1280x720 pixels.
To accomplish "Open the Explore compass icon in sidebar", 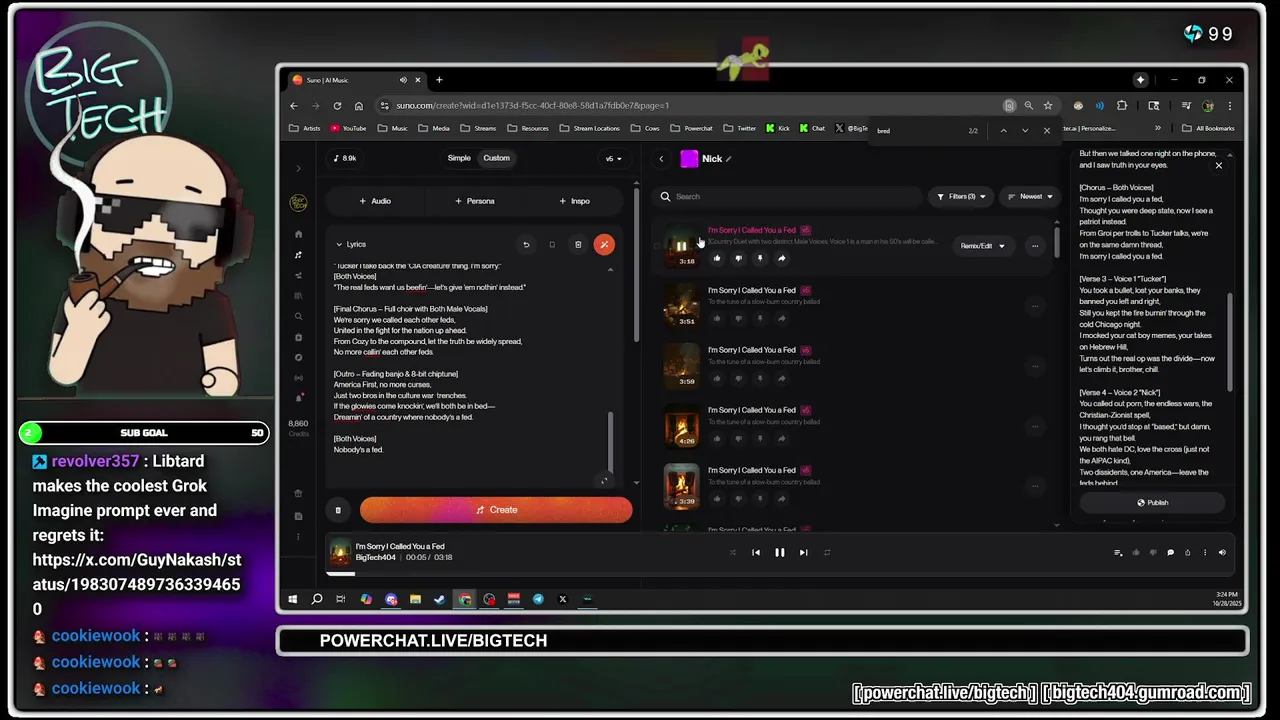I will point(298,357).
